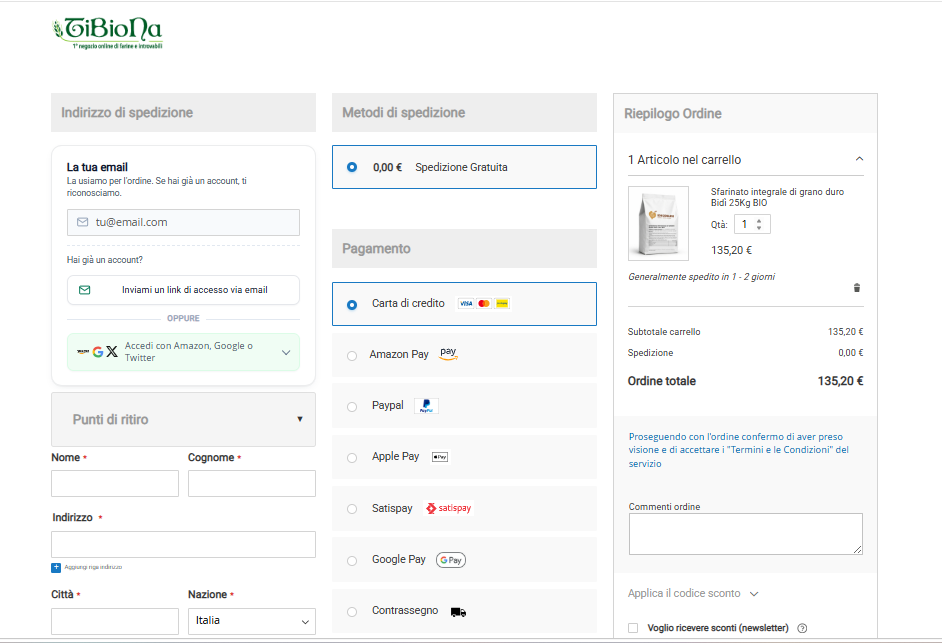Click the Visa card icon

click(x=466, y=303)
